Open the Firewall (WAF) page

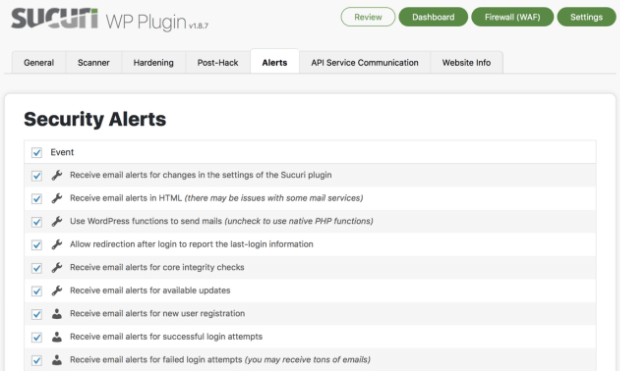[512, 17]
